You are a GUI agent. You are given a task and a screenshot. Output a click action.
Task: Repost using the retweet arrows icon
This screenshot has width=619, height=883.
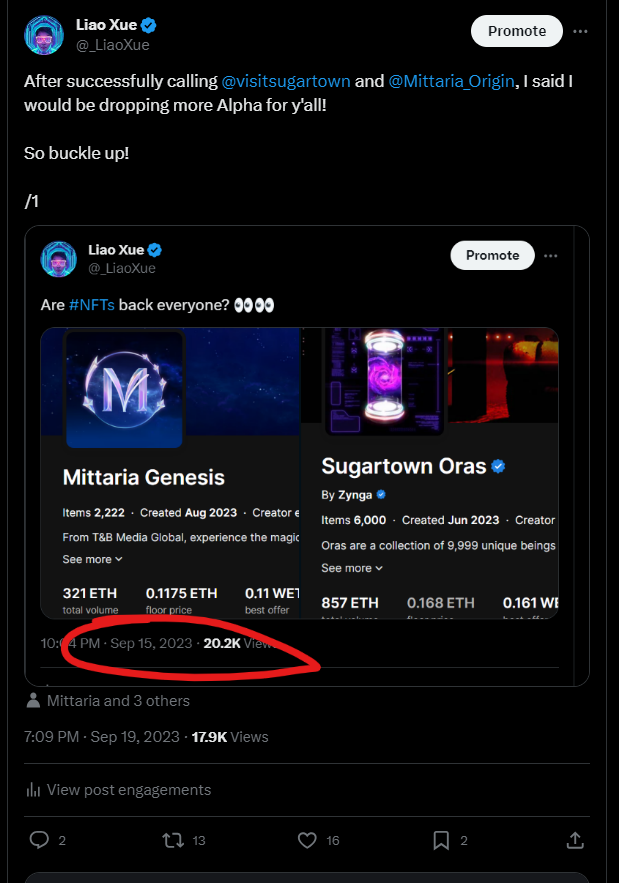[173, 840]
